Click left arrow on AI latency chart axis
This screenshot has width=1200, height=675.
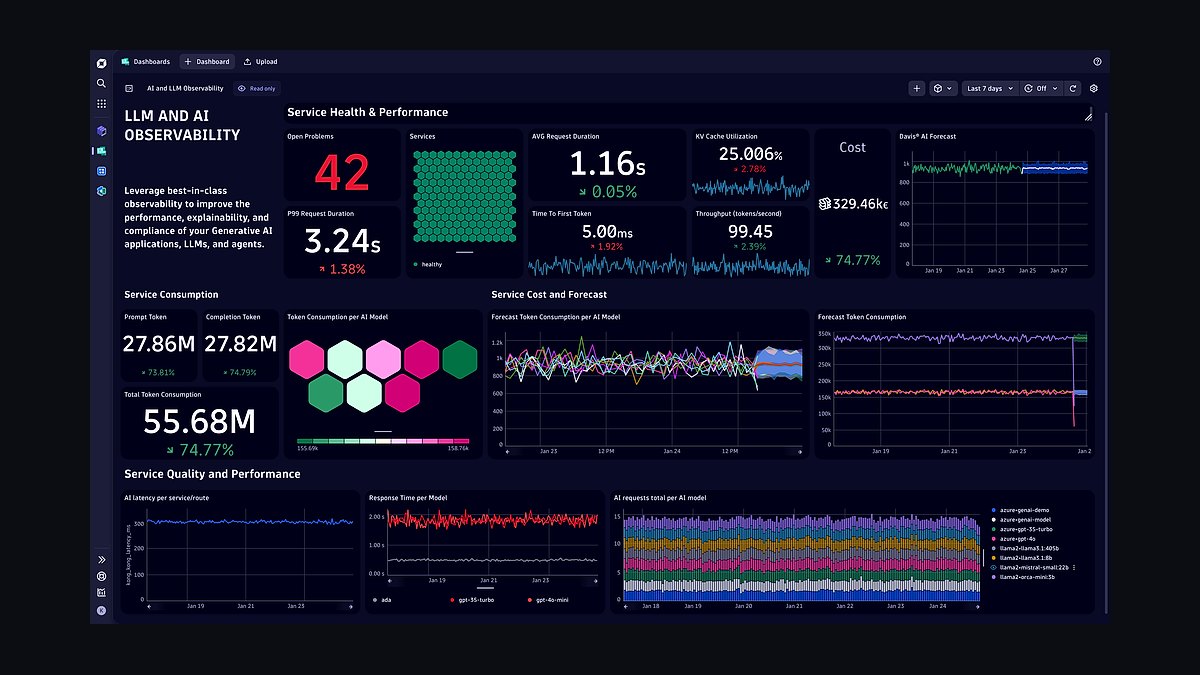point(149,606)
